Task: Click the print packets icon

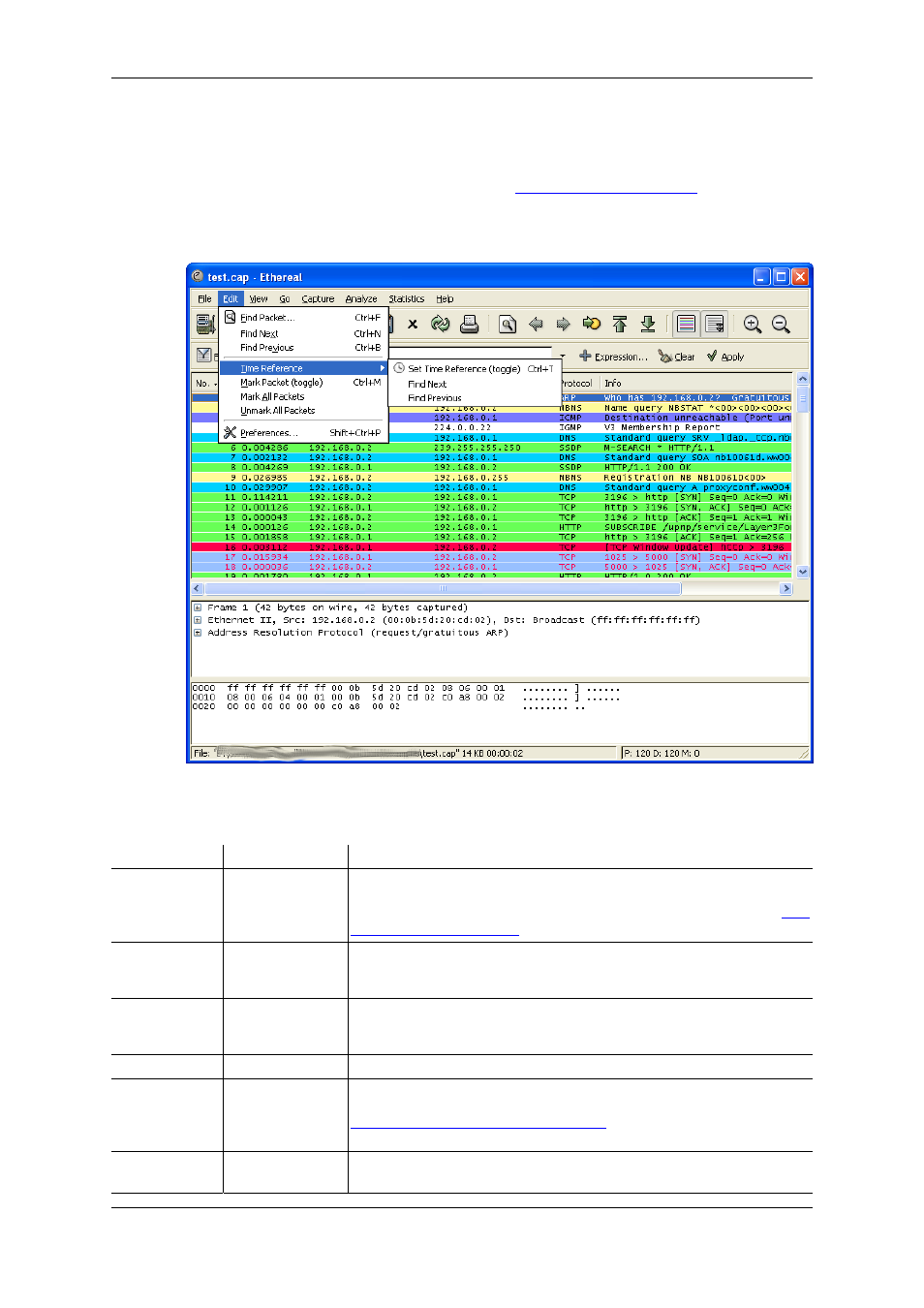Action: coord(469,325)
